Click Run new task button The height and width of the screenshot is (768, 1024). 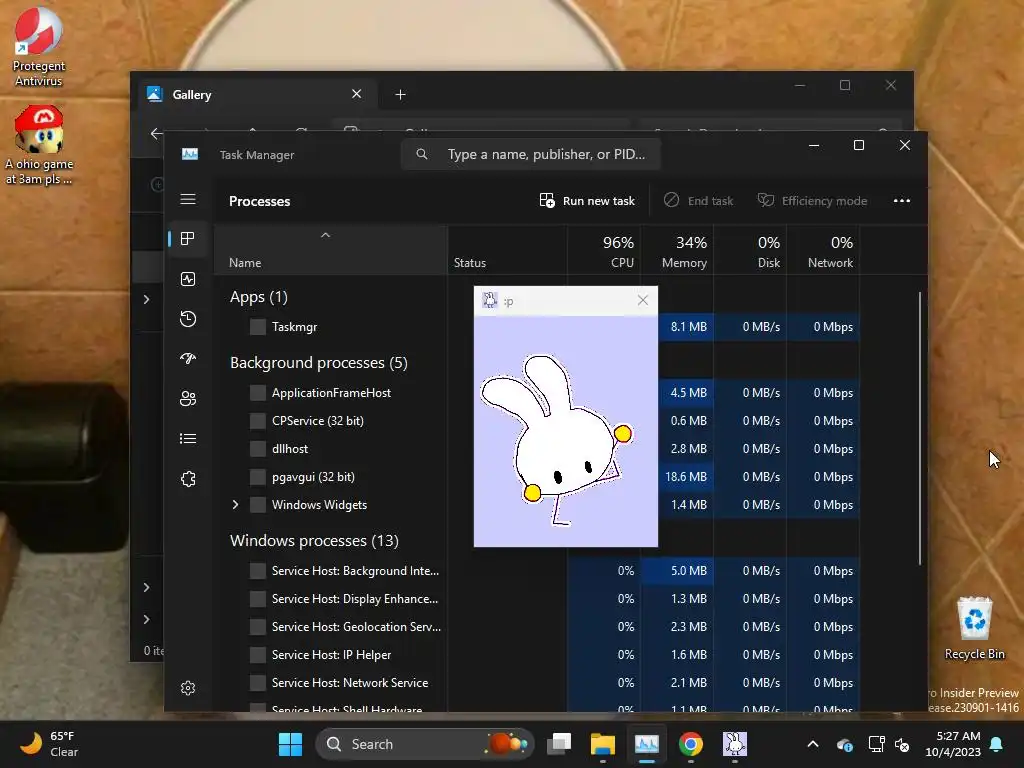click(x=587, y=200)
